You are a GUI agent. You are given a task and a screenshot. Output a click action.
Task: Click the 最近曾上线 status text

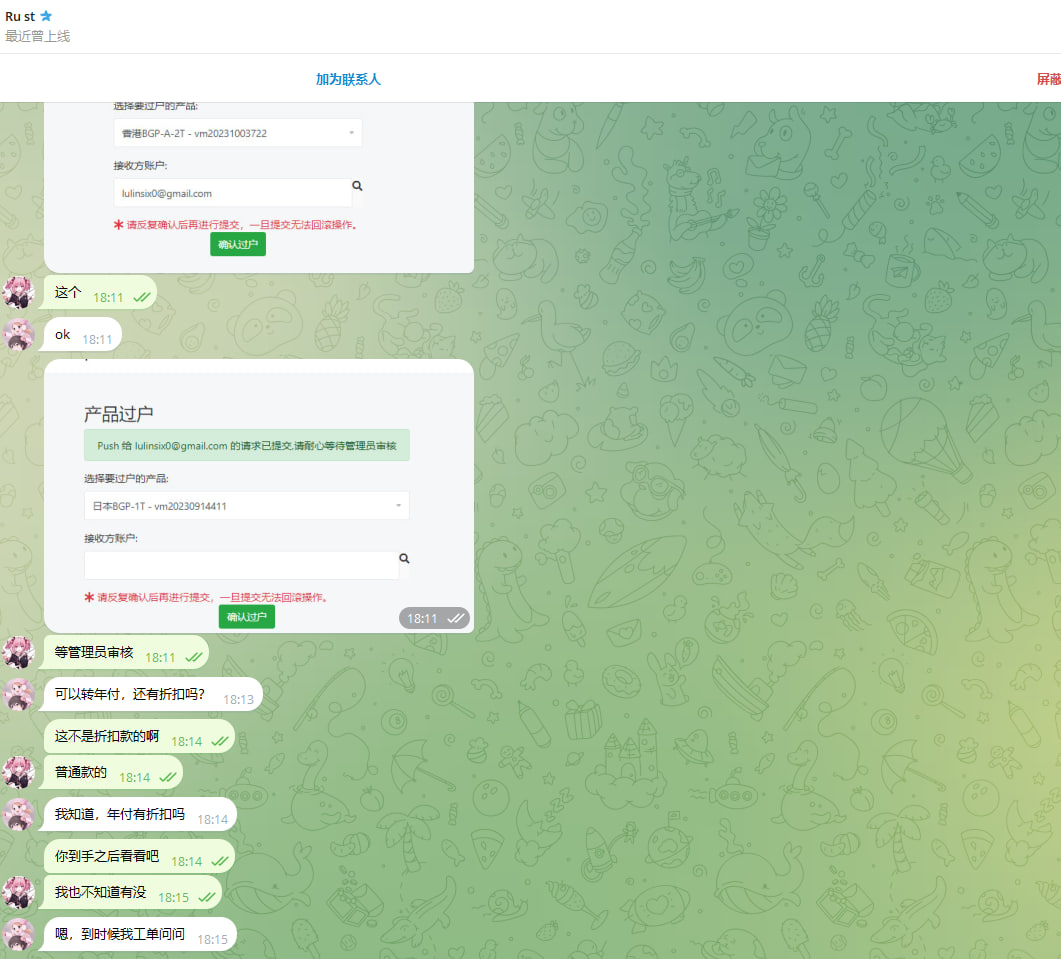(x=38, y=36)
